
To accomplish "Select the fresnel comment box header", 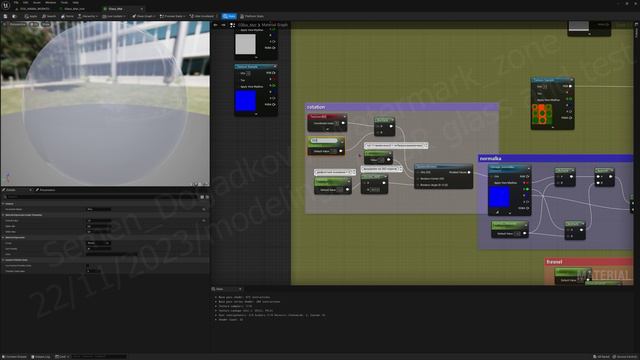I will 589,262.
